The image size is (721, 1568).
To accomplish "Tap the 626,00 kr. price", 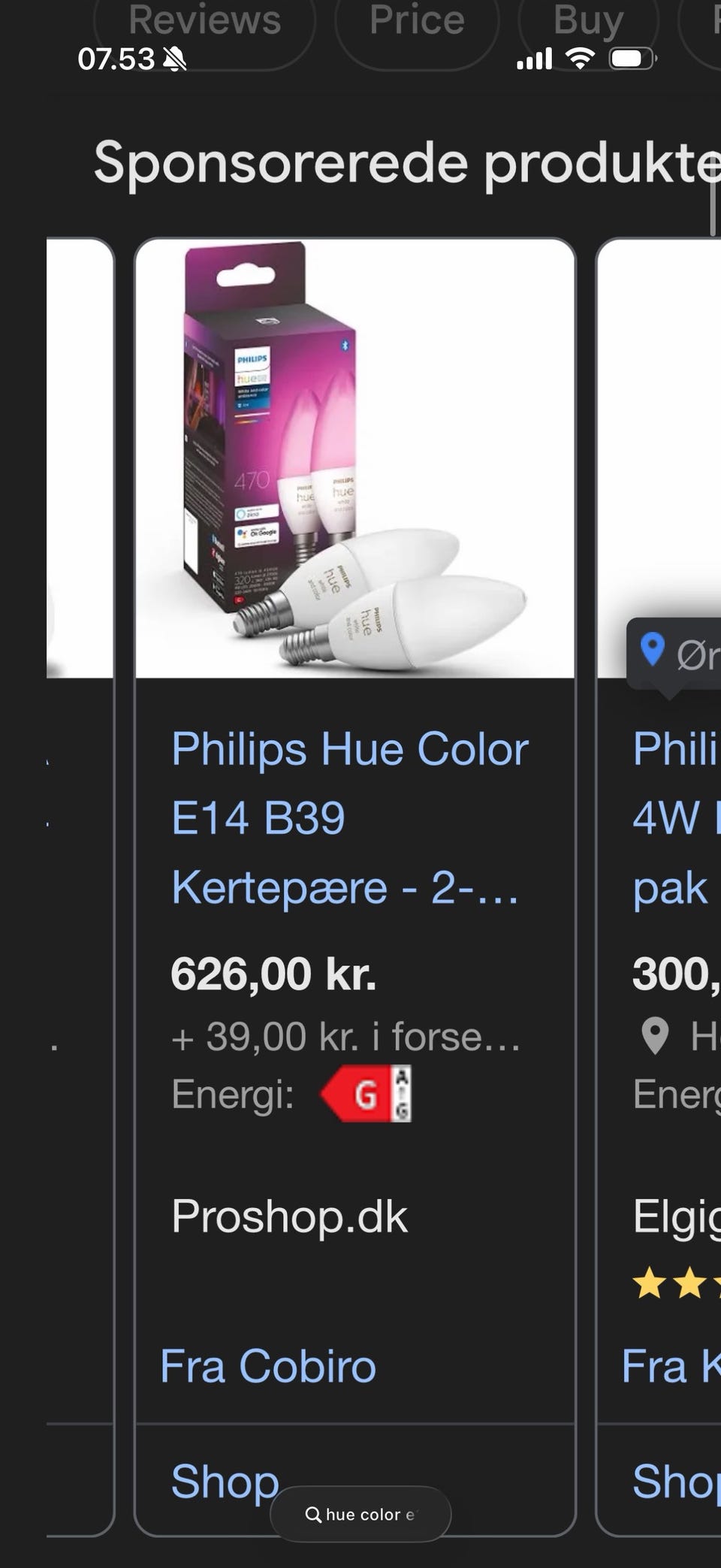I will click(x=273, y=974).
